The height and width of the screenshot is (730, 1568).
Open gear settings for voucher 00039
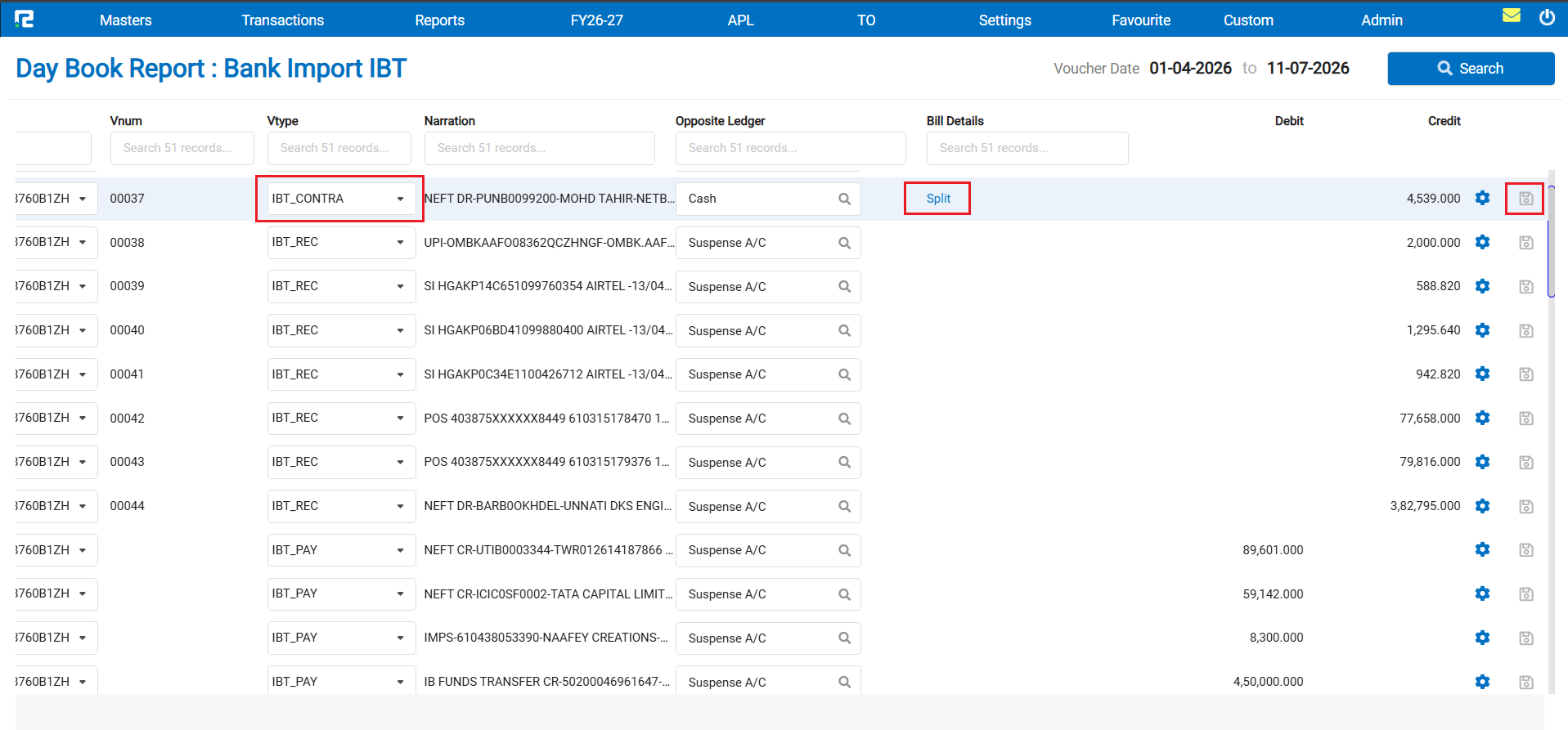1482,286
